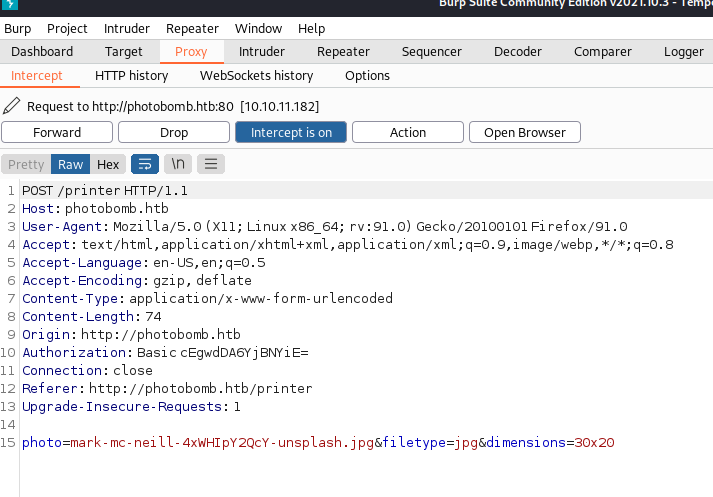Click the Drop button
The width and height of the screenshot is (713, 497).
[x=174, y=132]
